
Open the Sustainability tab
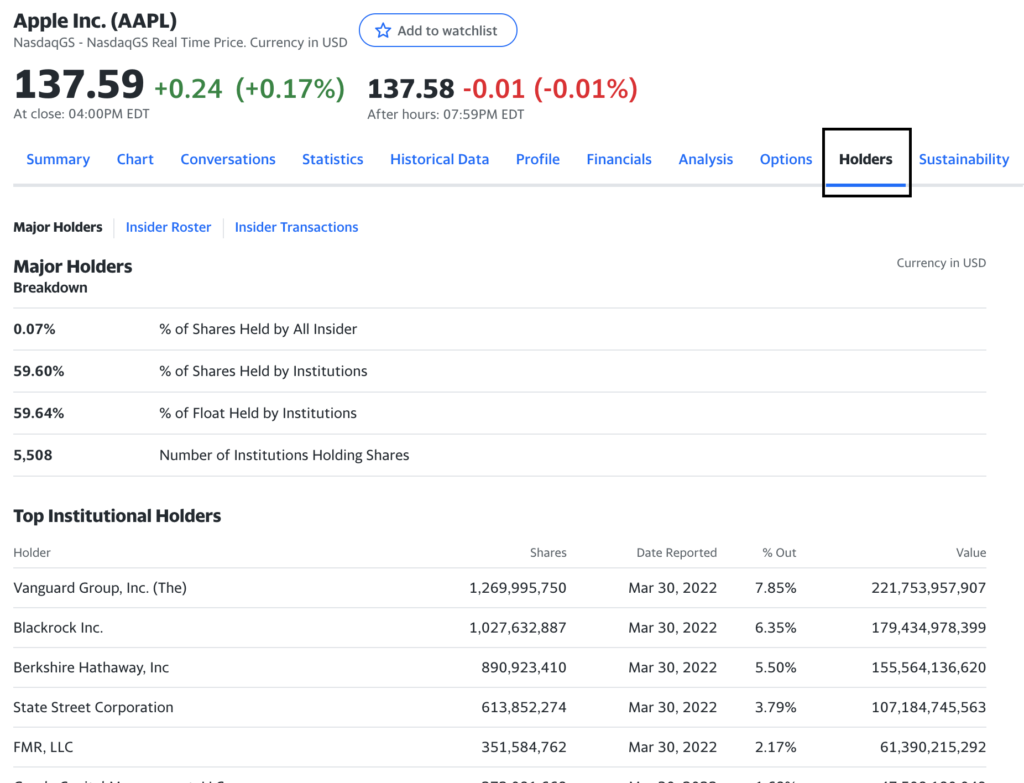tap(964, 159)
